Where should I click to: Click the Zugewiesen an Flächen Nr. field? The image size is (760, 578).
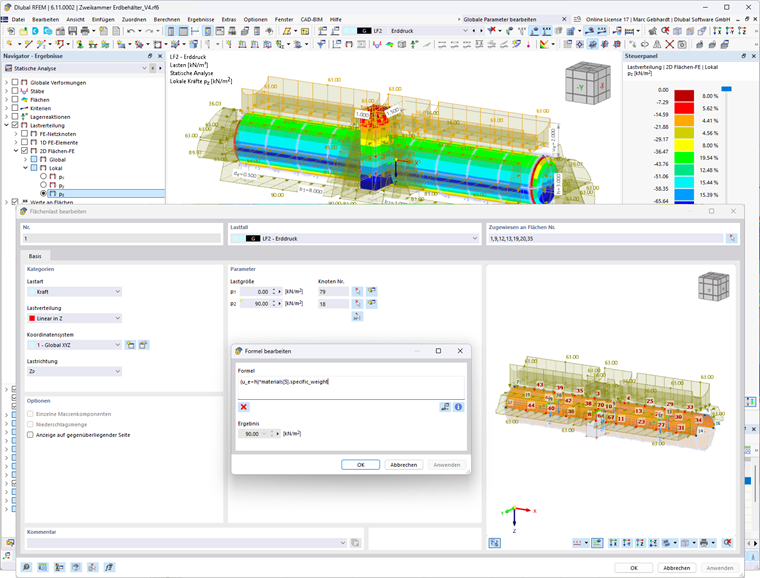(x=606, y=238)
